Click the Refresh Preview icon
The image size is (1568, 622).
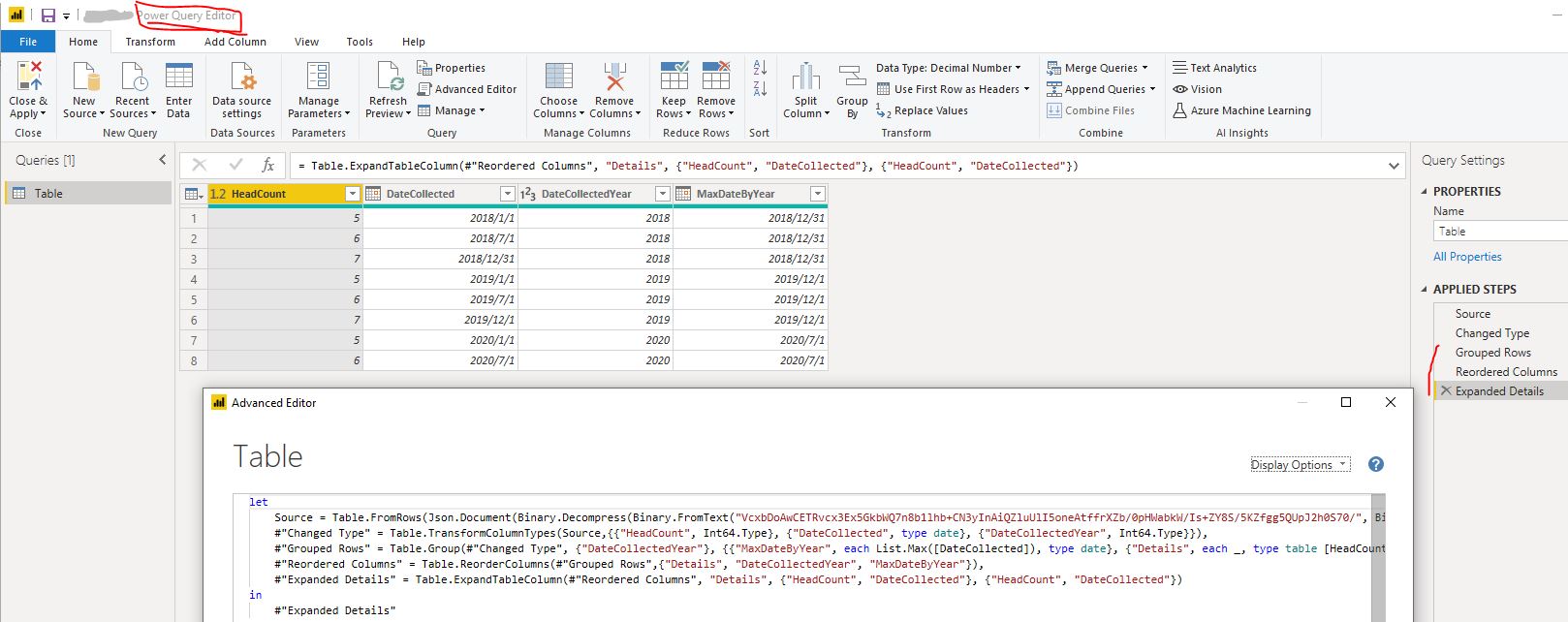[390, 76]
